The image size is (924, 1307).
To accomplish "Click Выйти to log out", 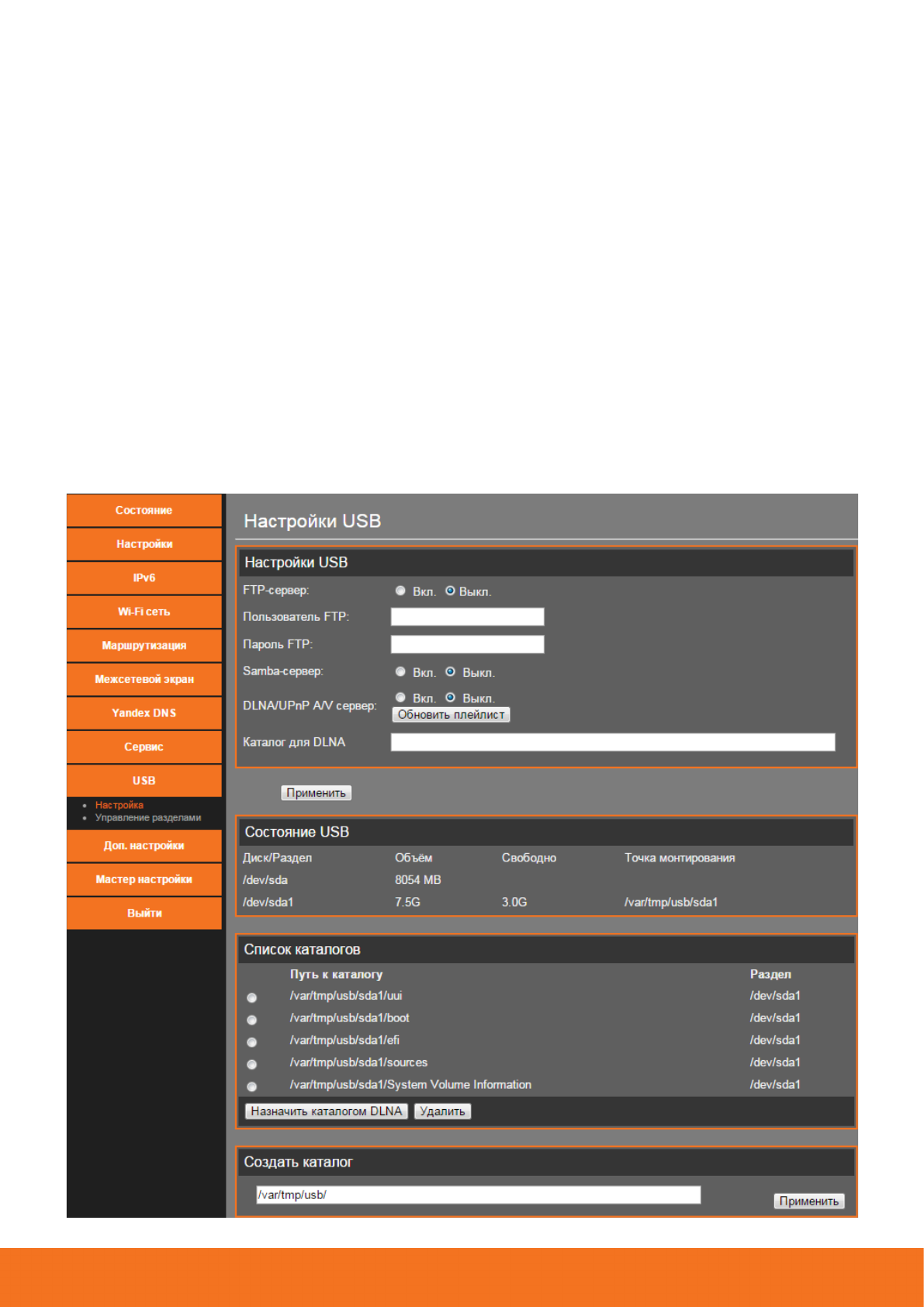I will click(x=144, y=914).
